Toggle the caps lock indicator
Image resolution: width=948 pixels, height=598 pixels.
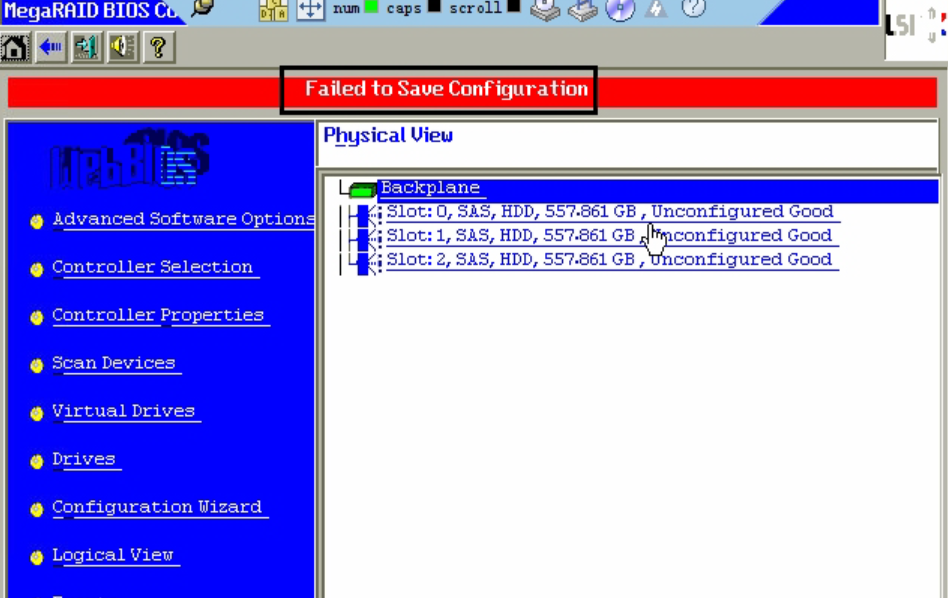tap(433, 7)
